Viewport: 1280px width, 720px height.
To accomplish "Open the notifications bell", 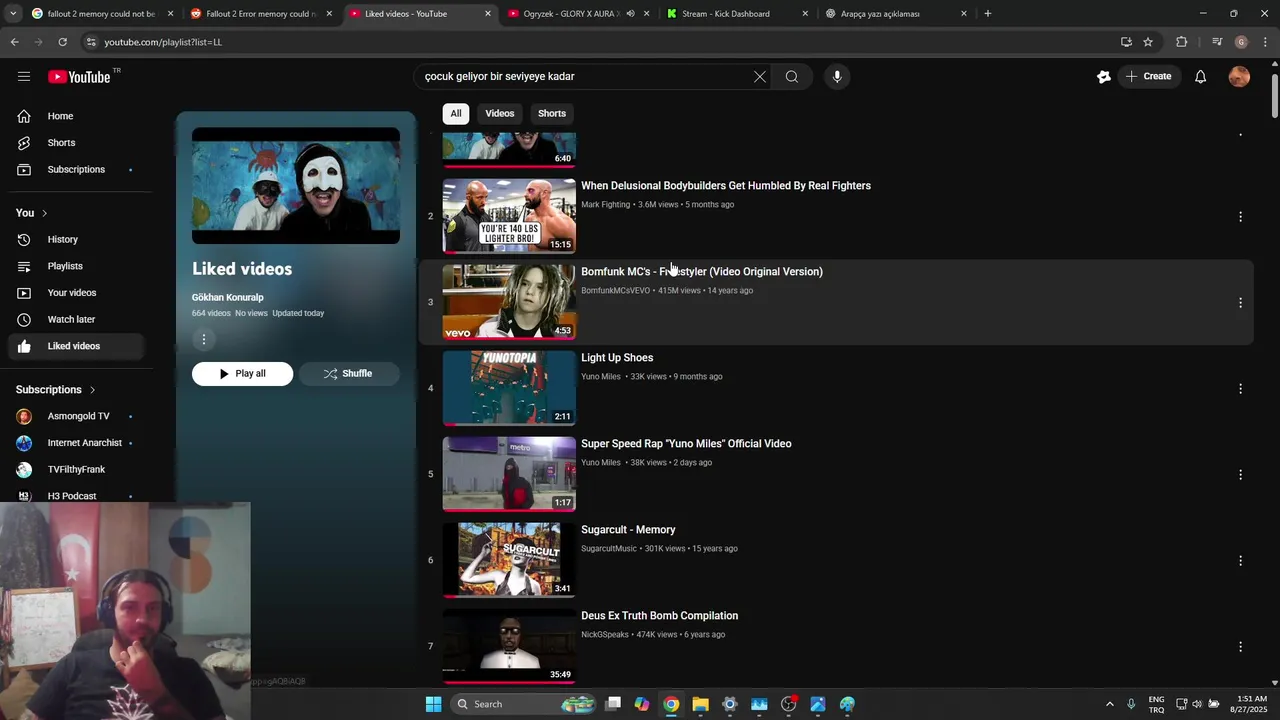I will [1200, 77].
